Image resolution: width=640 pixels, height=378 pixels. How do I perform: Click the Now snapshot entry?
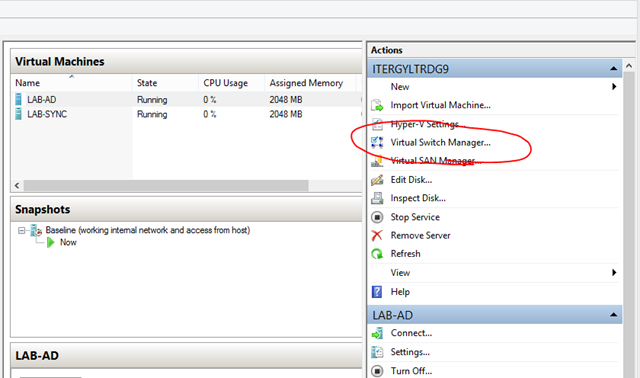(x=68, y=242)
